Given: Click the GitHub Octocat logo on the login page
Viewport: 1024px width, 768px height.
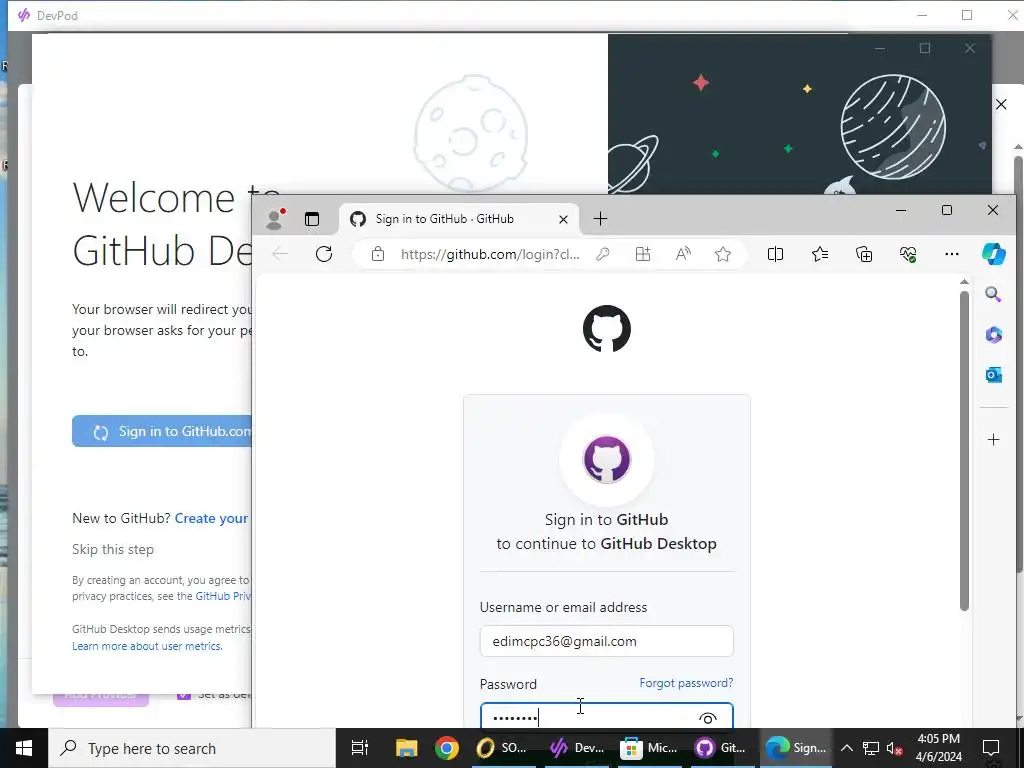Looking at the screenshot, I should 607,328.
